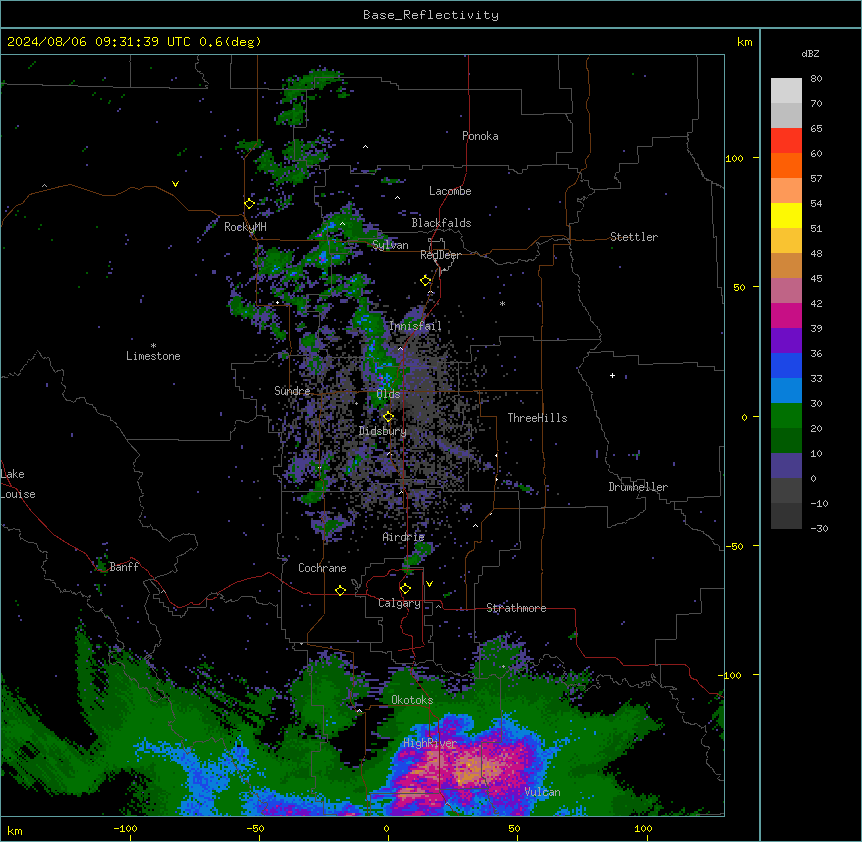
Task: Click the RedDeer city label
Action: [441, 255]
